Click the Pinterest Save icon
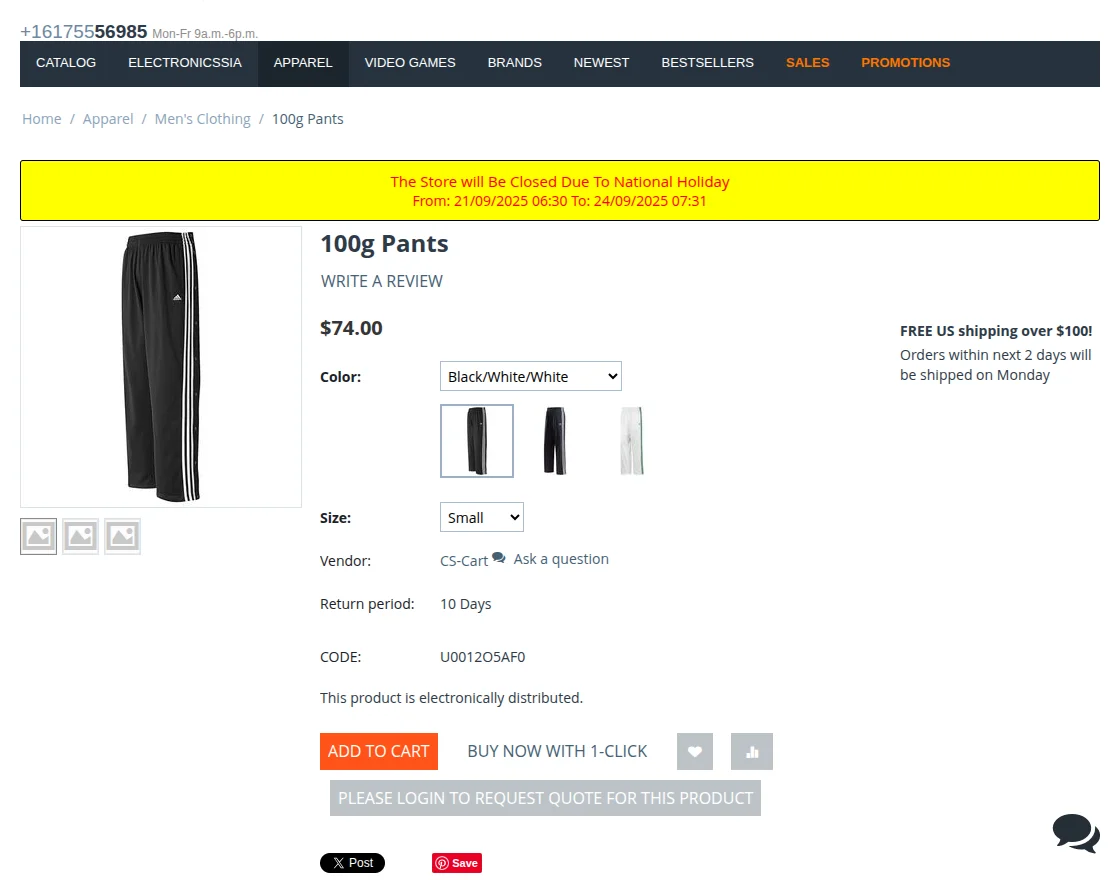This screenshot has width=1120, height=880. [x=456, y=862]
